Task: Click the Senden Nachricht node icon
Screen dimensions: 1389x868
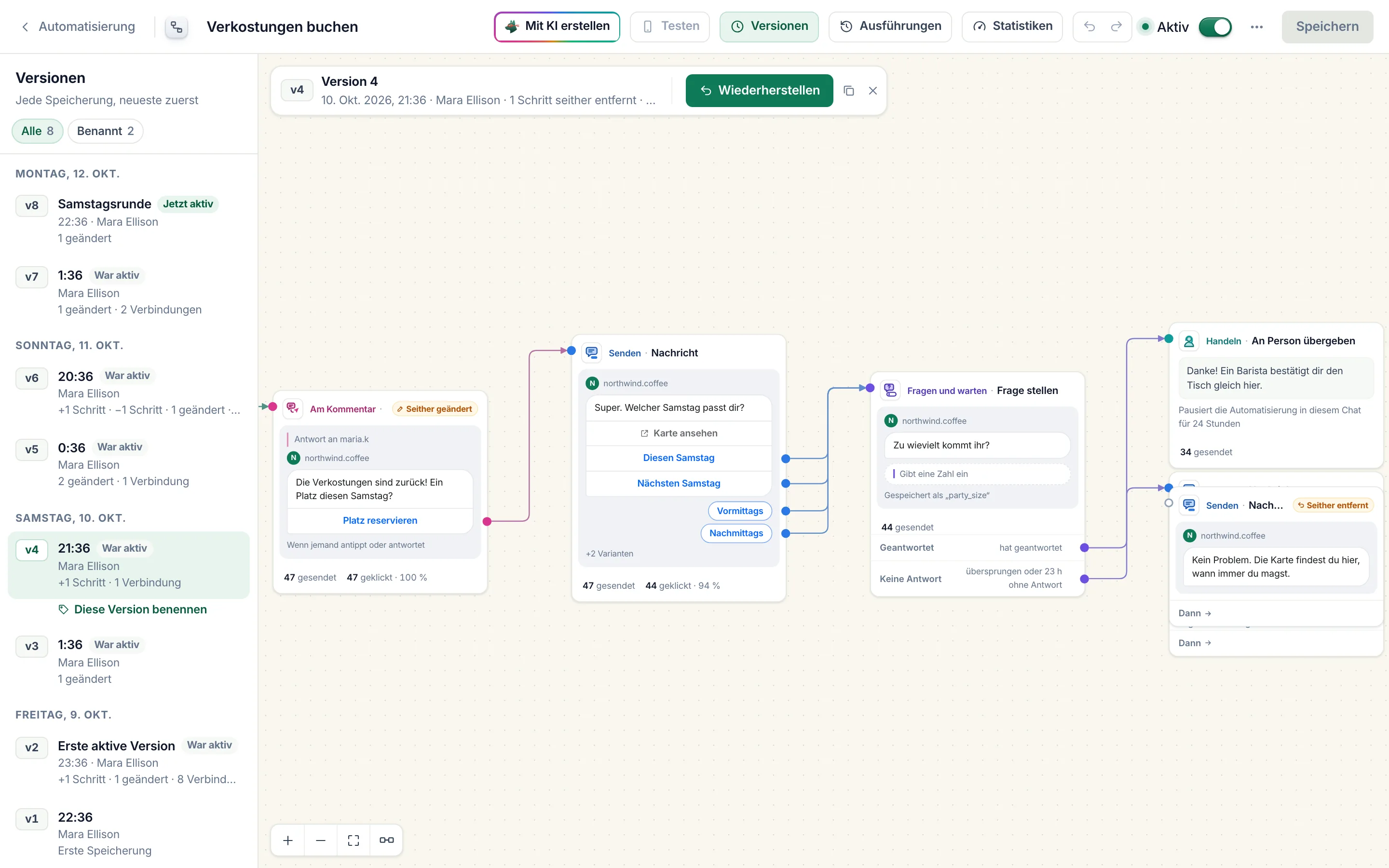Action: pyautogui.click(x=592, y=353)
